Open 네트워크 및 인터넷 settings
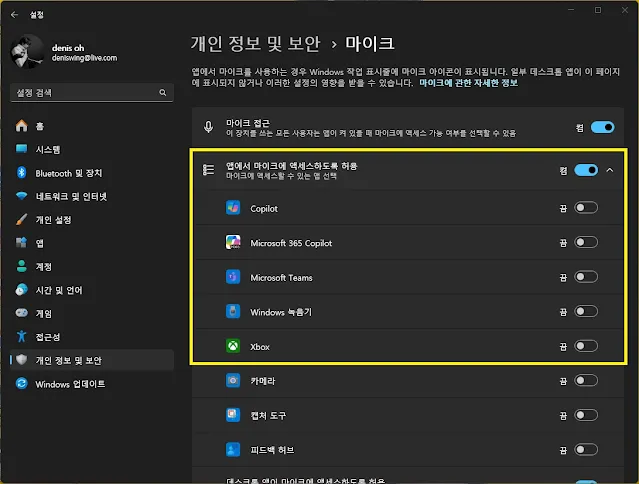639x484 pixels. tap(92, 196)
